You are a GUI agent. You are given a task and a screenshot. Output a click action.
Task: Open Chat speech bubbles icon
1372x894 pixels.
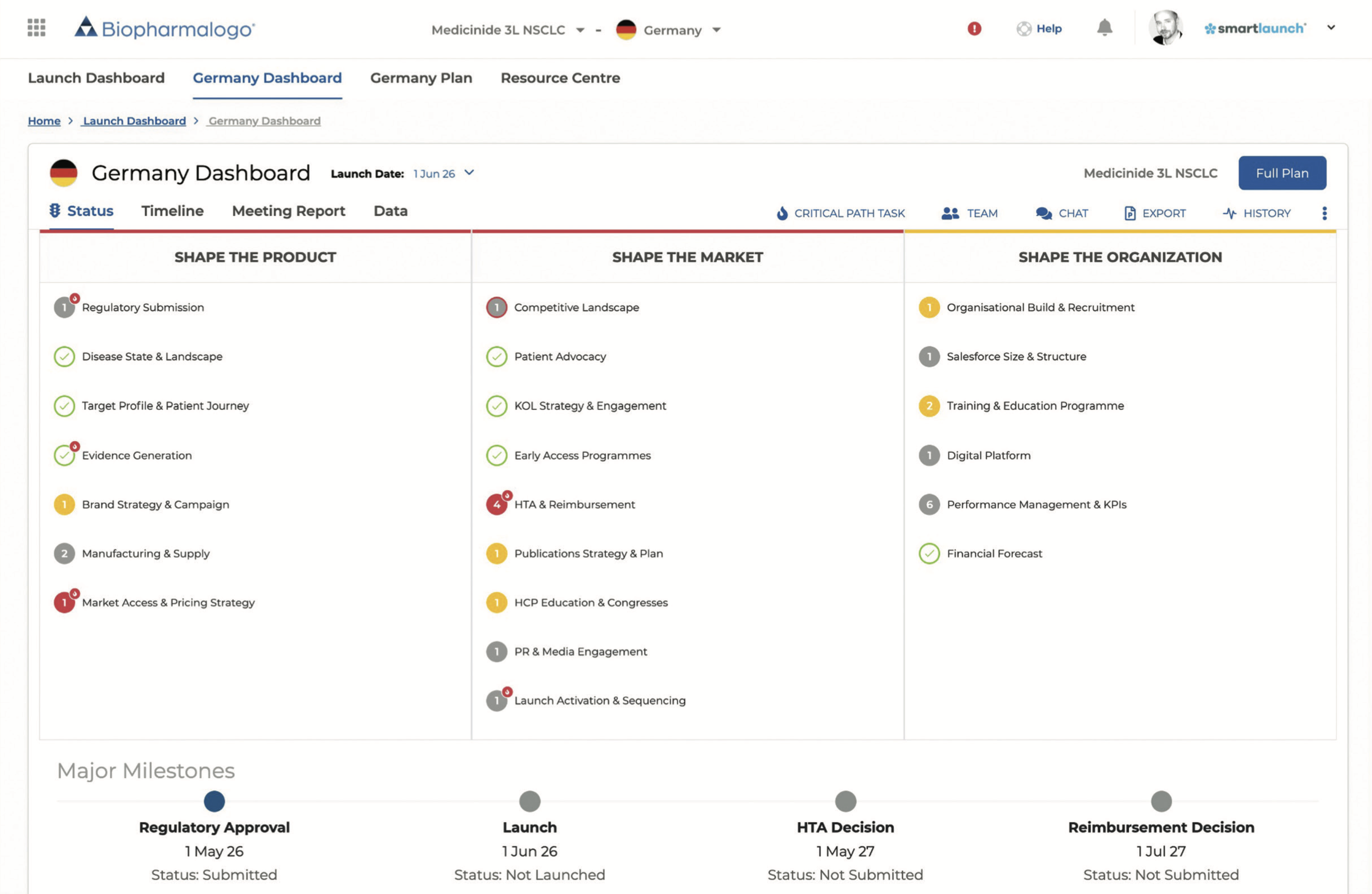(1043, 214)
